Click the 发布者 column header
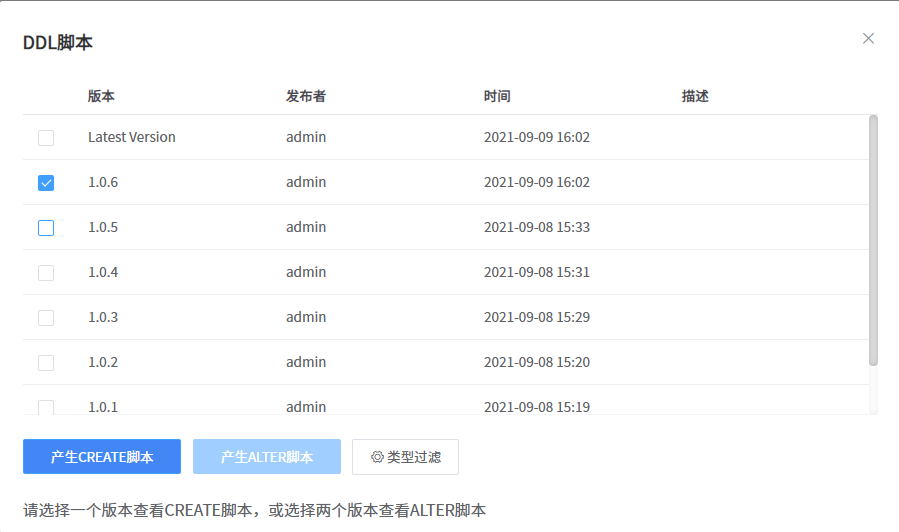This screenshot has height=532, width=899. pos(306,96)
